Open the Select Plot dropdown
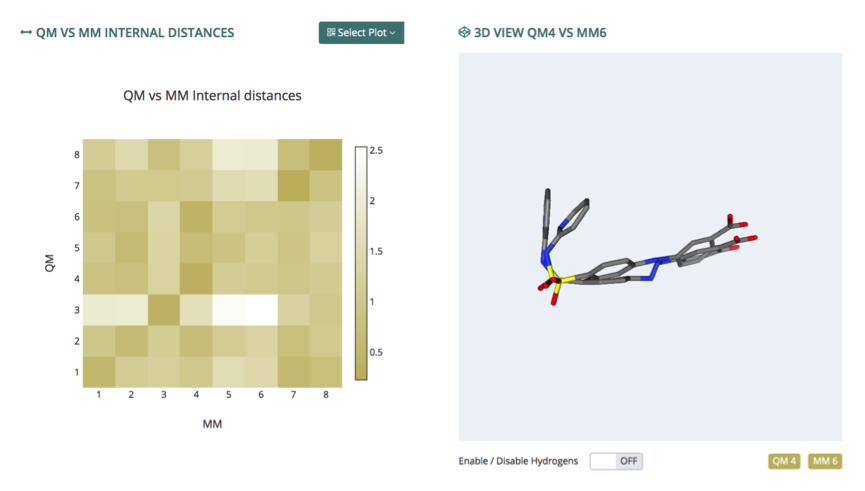Viewport: 865px width, 491px height. (x=361, y=33)
